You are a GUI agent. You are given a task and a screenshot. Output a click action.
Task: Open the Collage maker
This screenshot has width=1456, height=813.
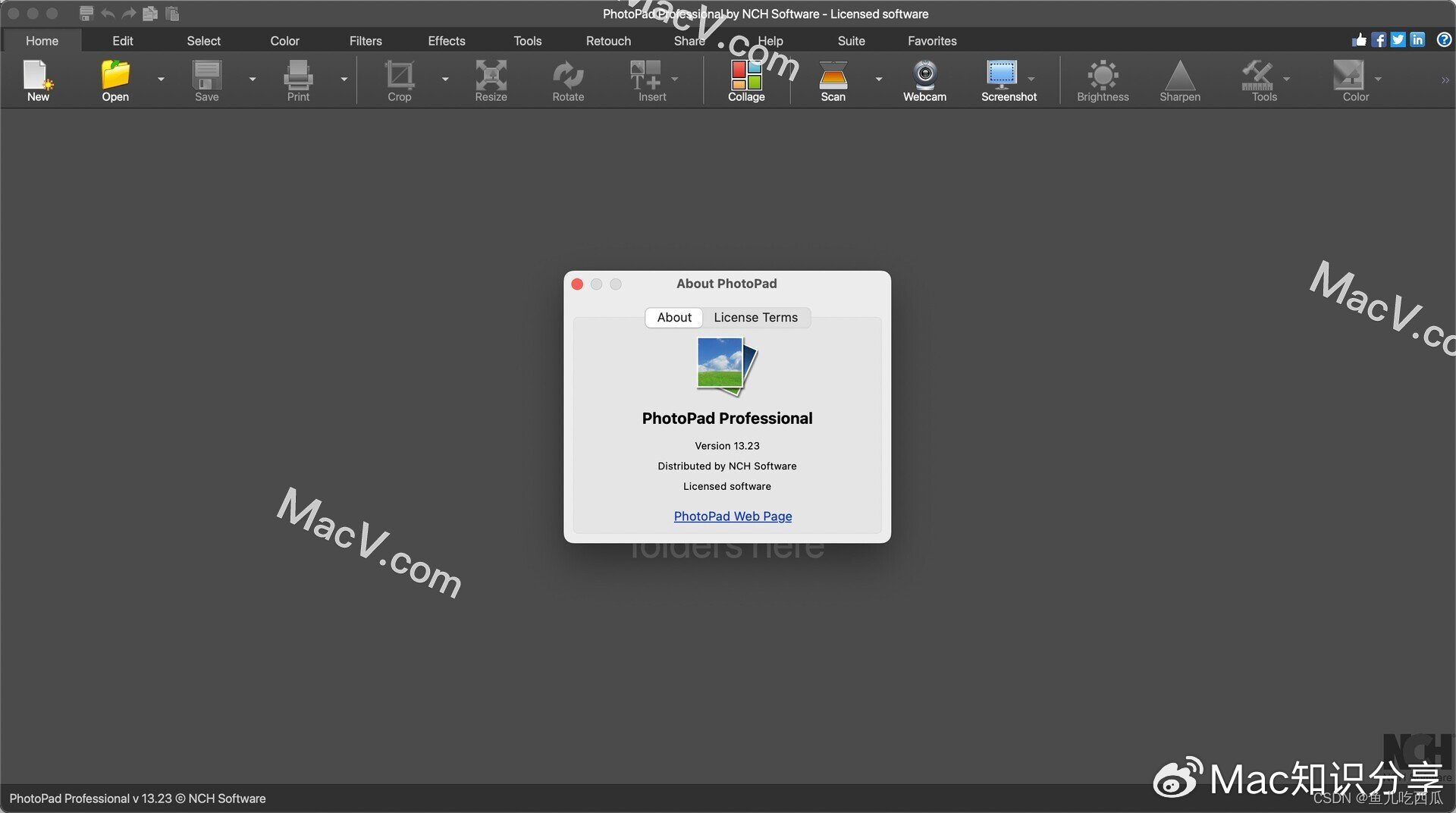pyautogui.click(x=746, y=80)
